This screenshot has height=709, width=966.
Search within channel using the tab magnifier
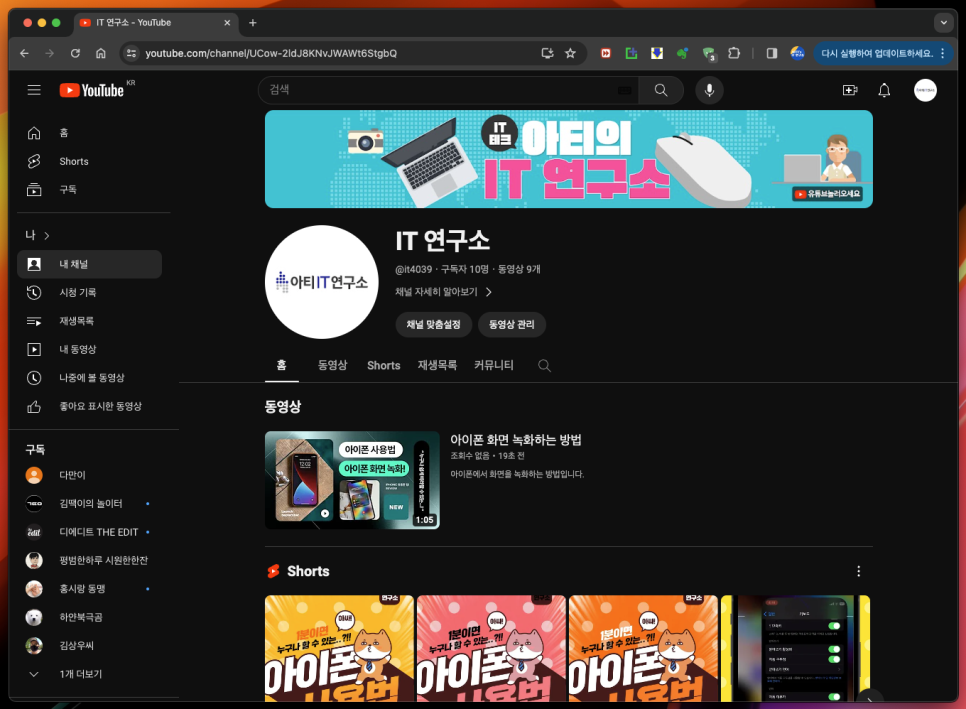pos(544,365)
